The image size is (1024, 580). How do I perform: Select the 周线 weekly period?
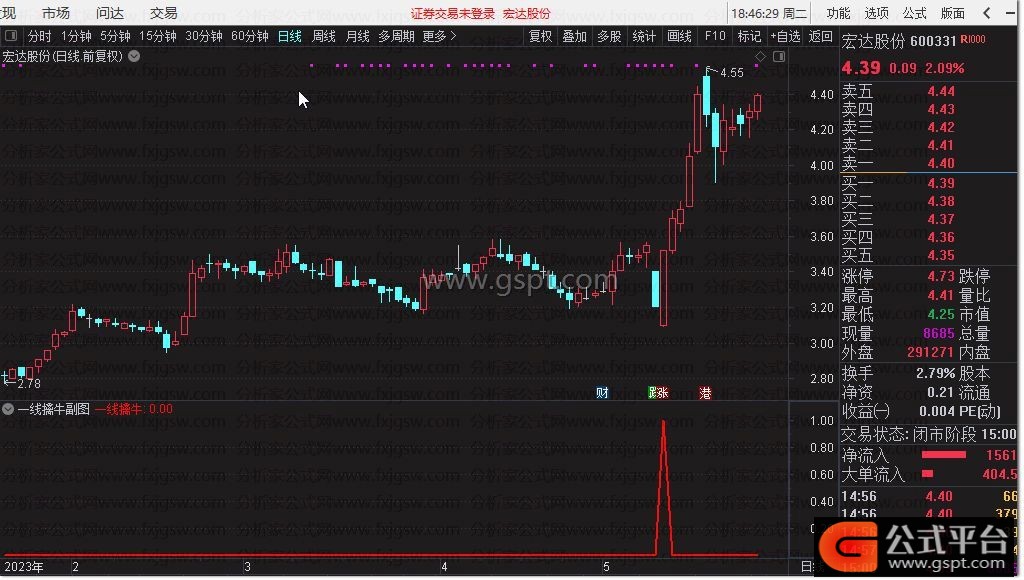point(324,36)
